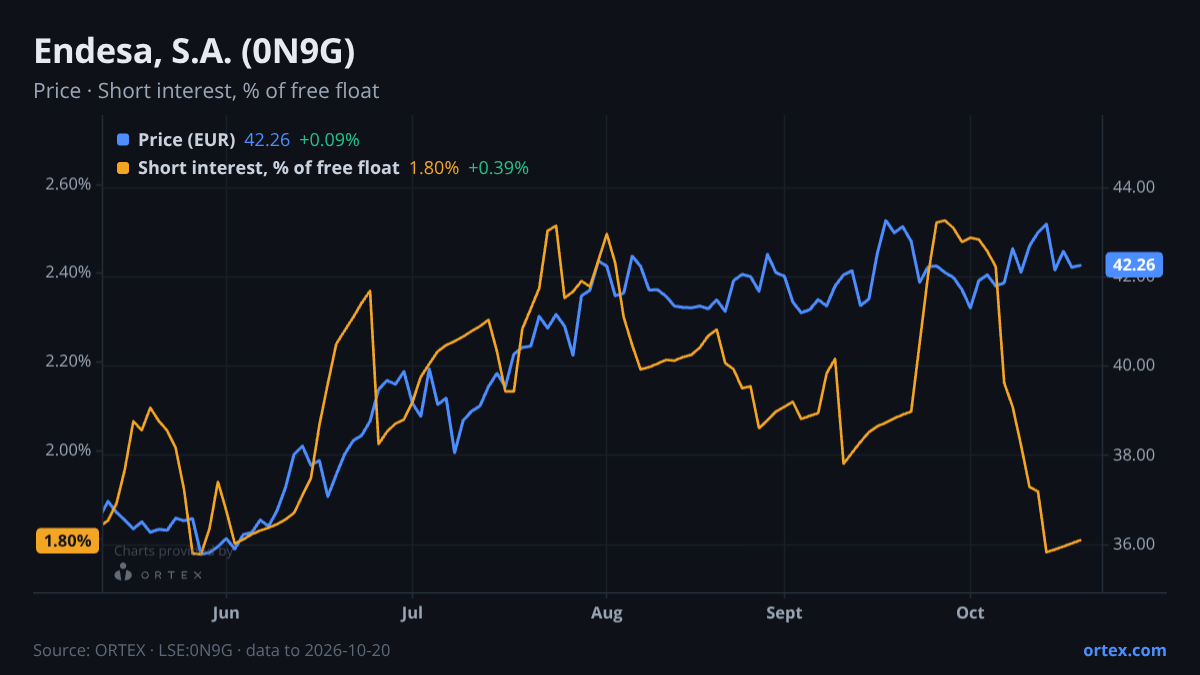
Task: Click the legend short interest value 1.80%
Action: pyautogui.click(x=434, y=168)
